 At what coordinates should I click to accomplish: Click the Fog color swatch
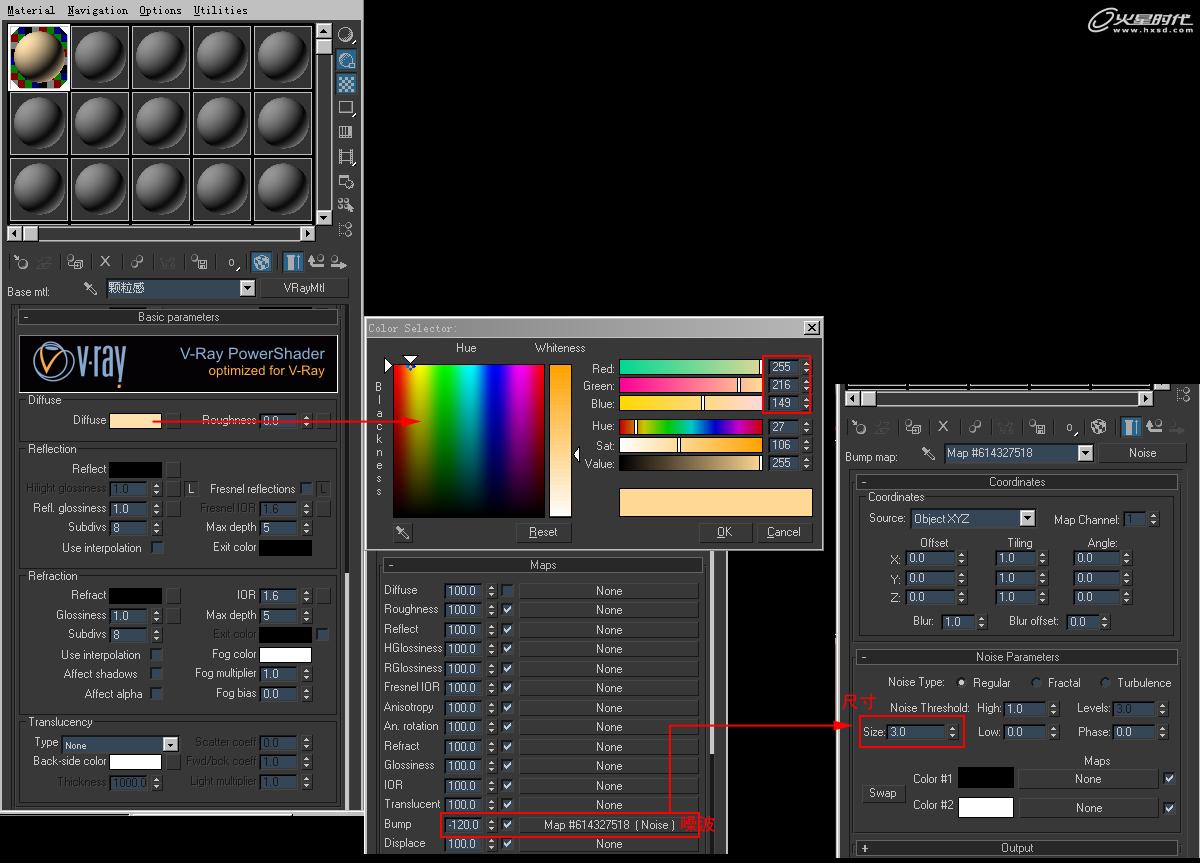pyautogui.click(x=286, y=655)
